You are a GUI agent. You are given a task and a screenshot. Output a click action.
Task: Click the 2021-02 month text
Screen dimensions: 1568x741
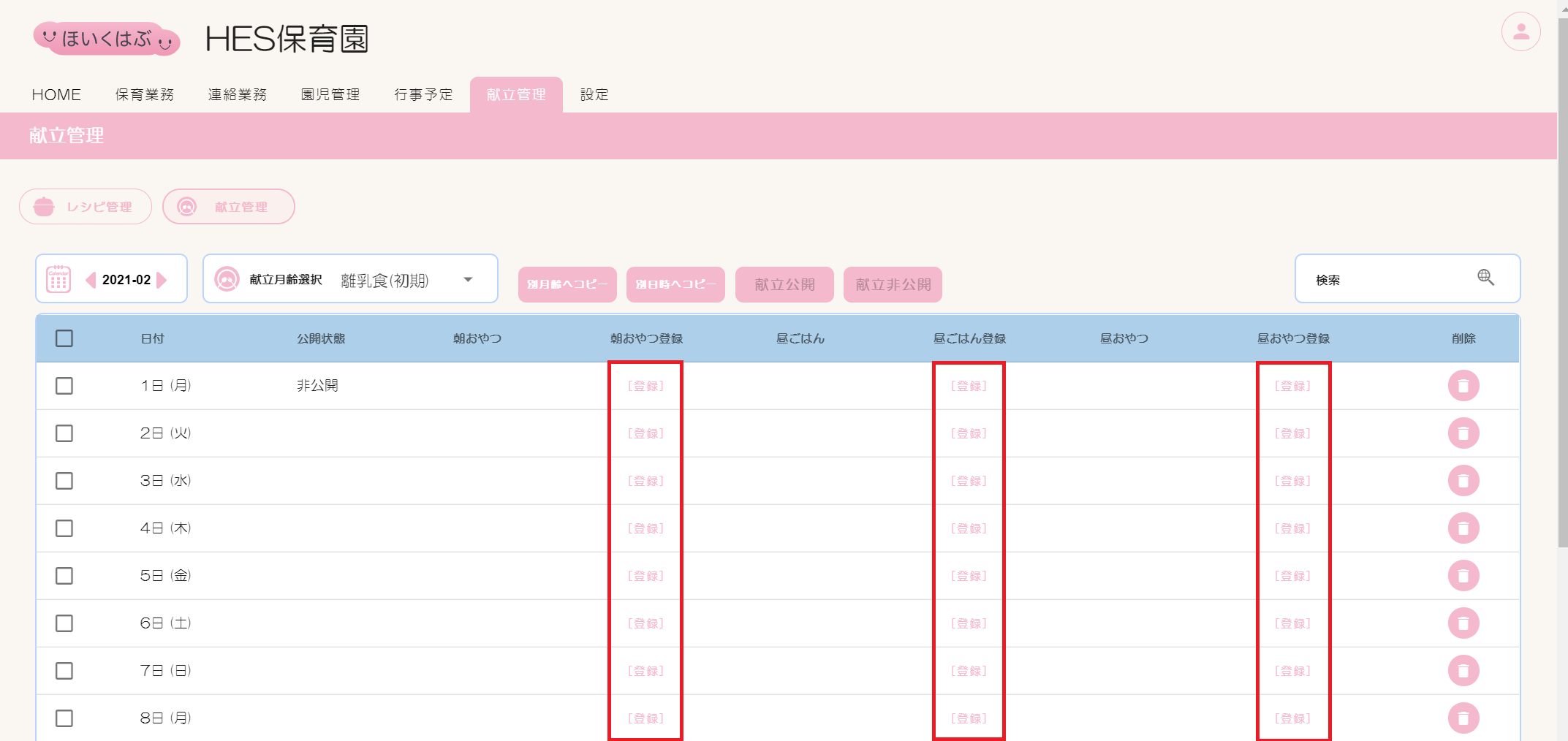pyautogui.click(x=126, y=280)
